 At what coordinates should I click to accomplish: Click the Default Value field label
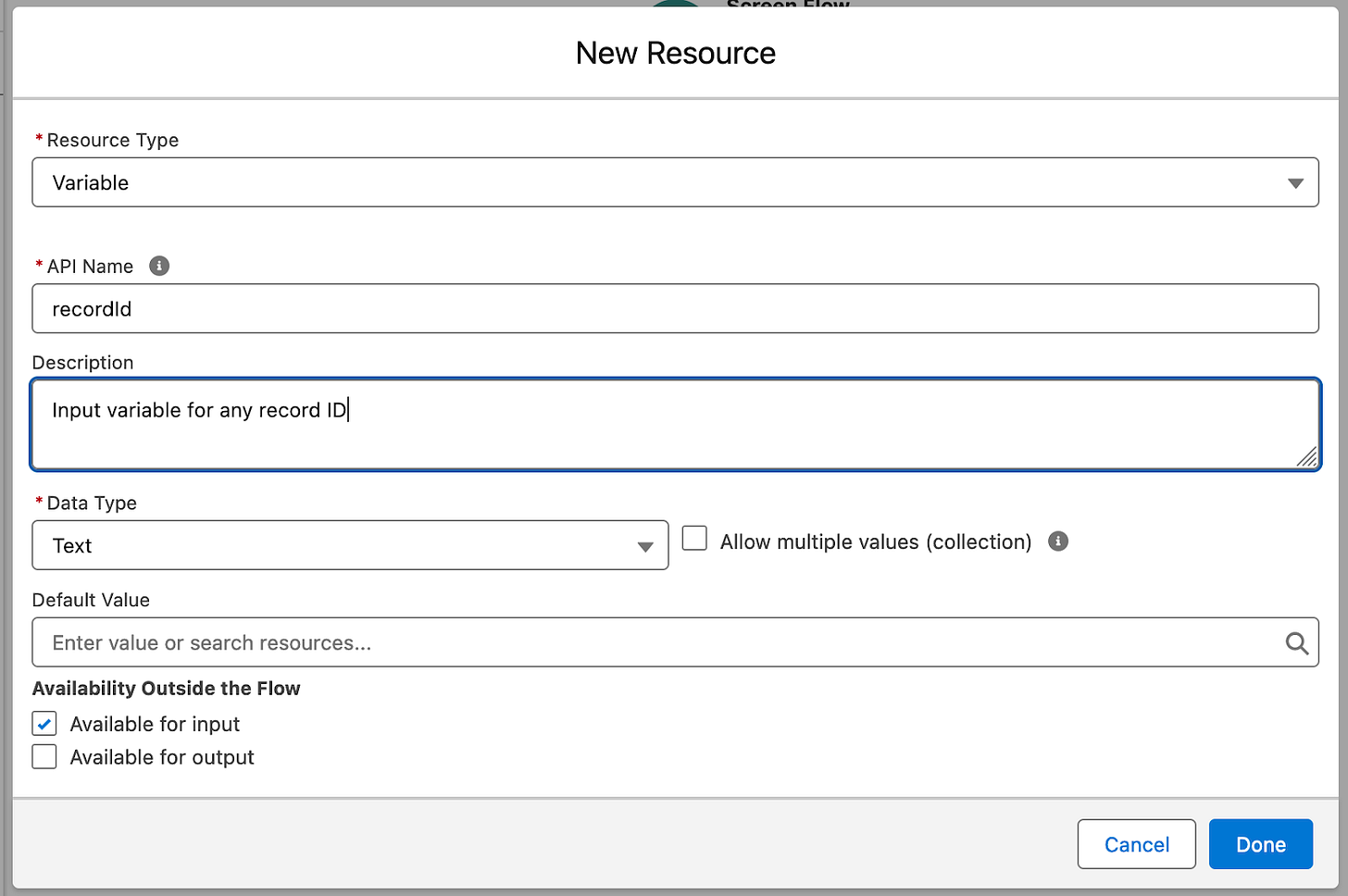[x=91, y=600]
